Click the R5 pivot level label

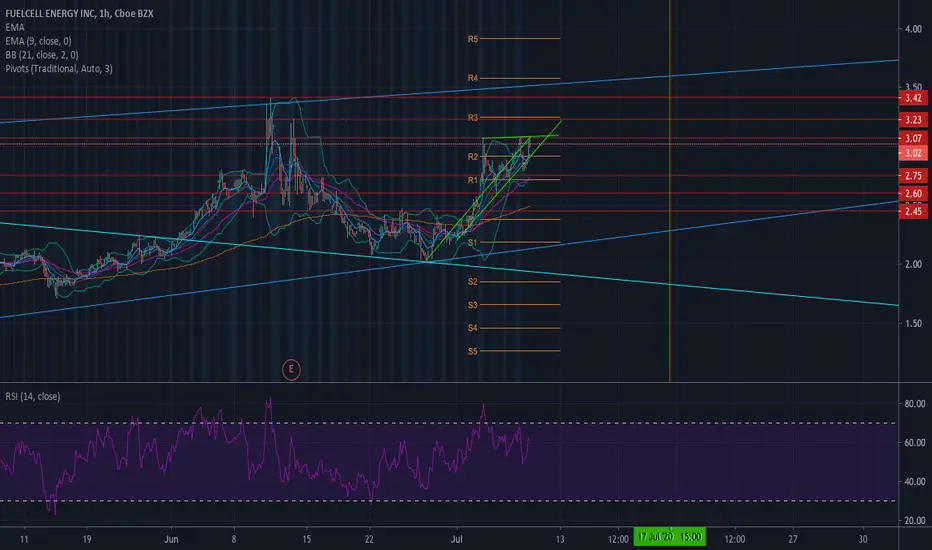(473, 39)
